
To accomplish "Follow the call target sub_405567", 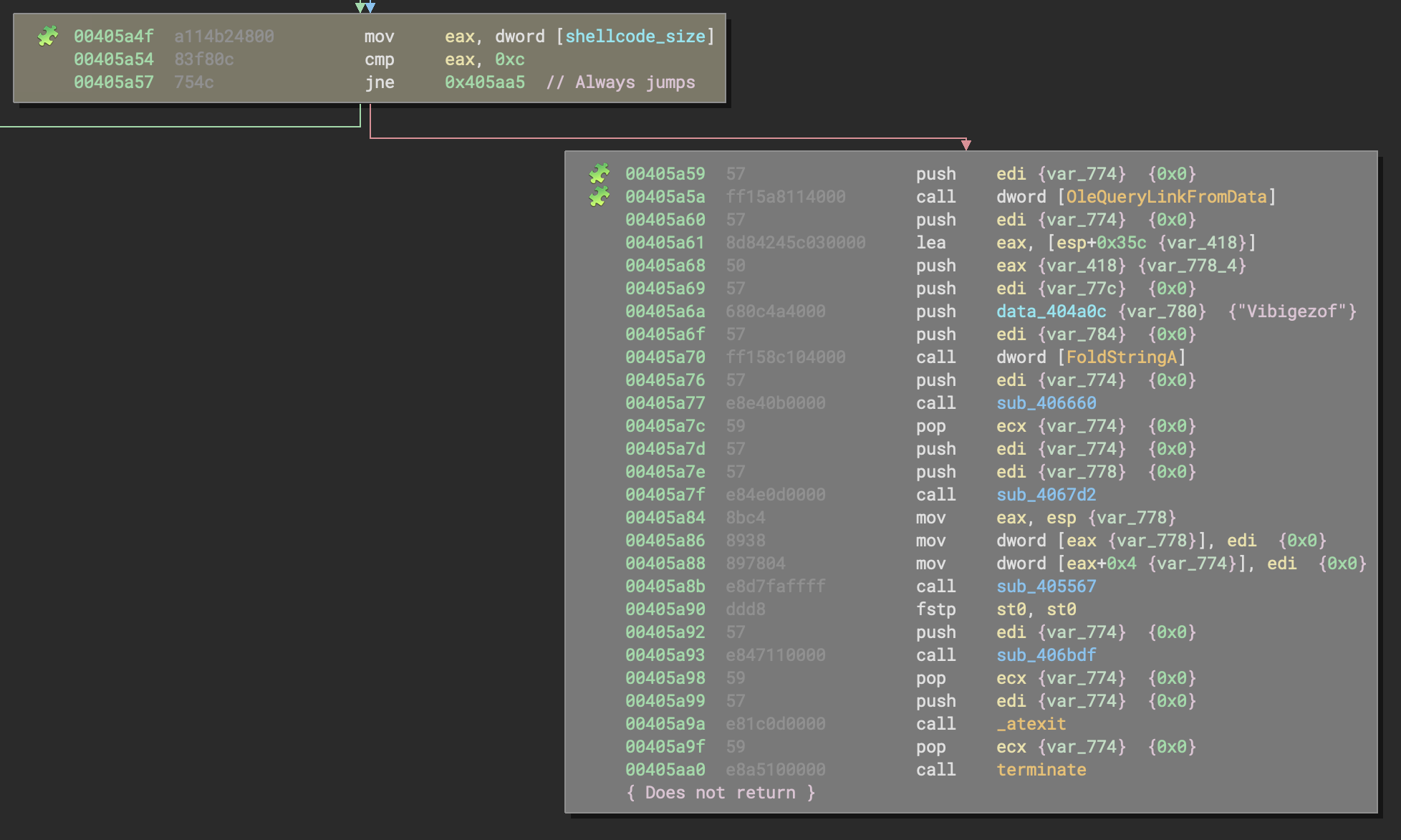I will 1046,586.
